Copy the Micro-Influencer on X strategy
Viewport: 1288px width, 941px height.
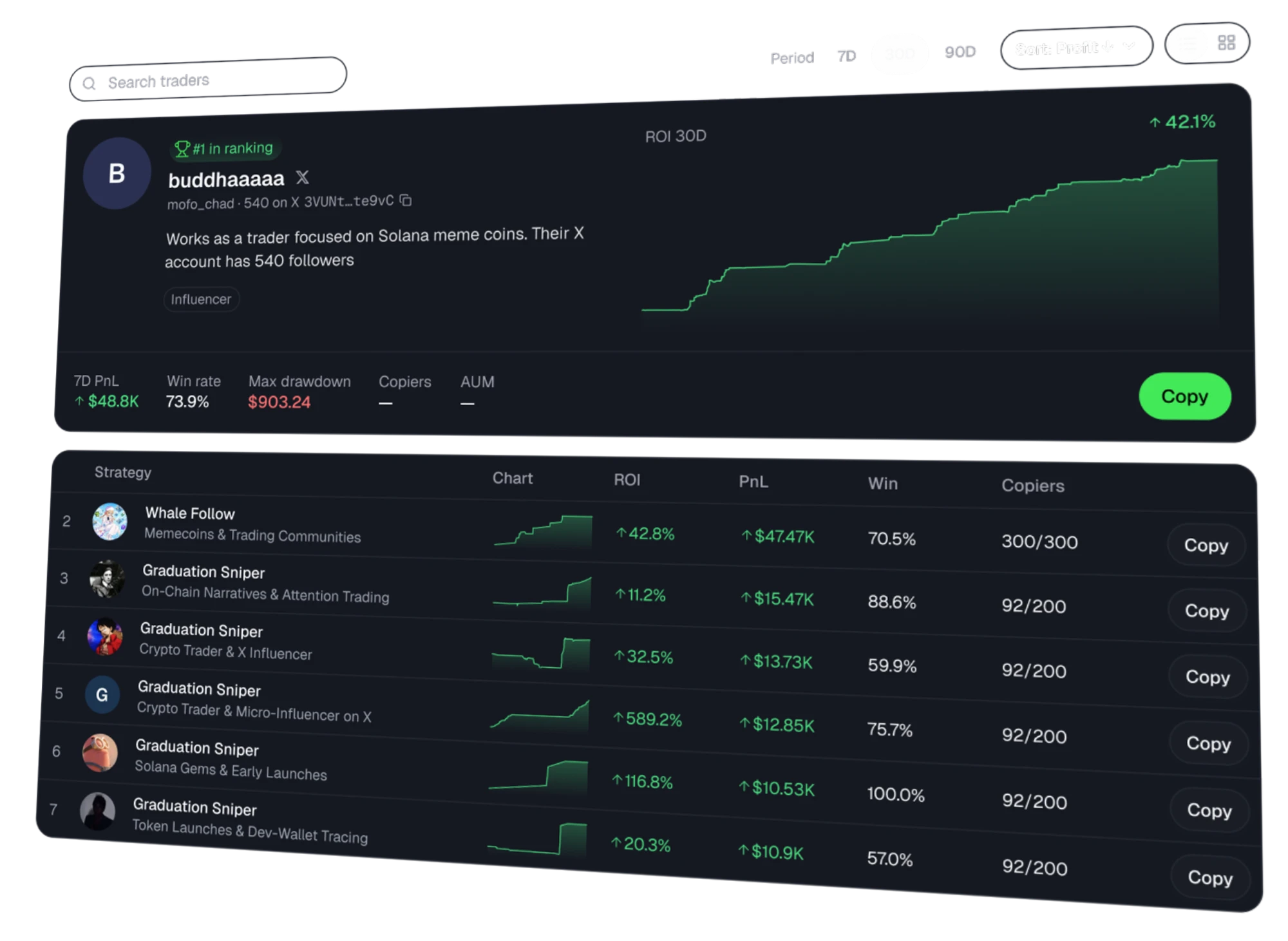click(1208, 743)
